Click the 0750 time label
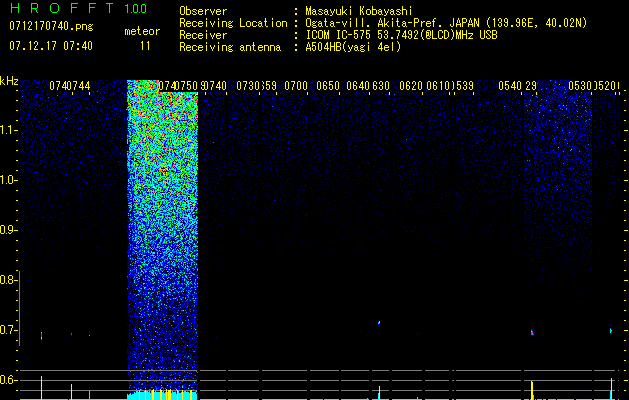 (x=187, y=86)
